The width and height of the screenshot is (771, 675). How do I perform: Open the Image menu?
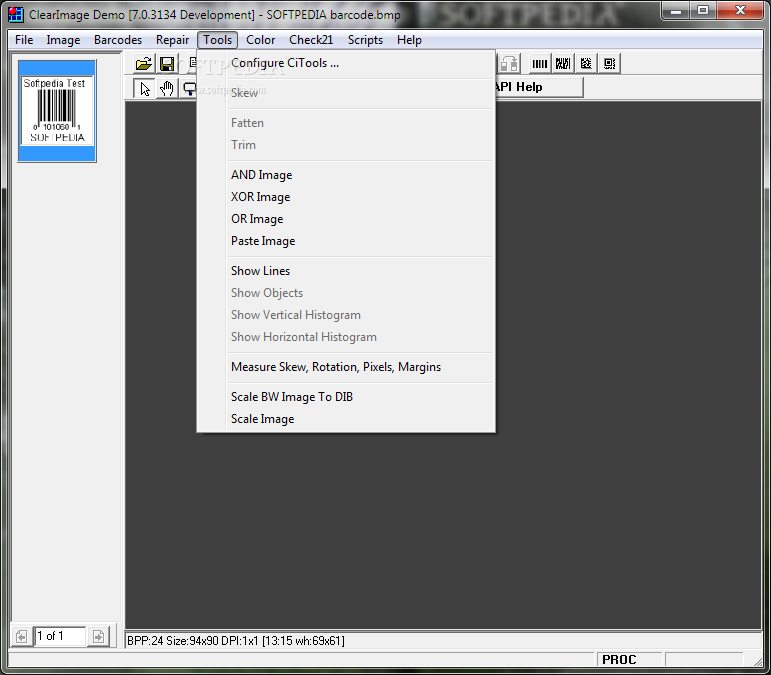click(63, 40)
